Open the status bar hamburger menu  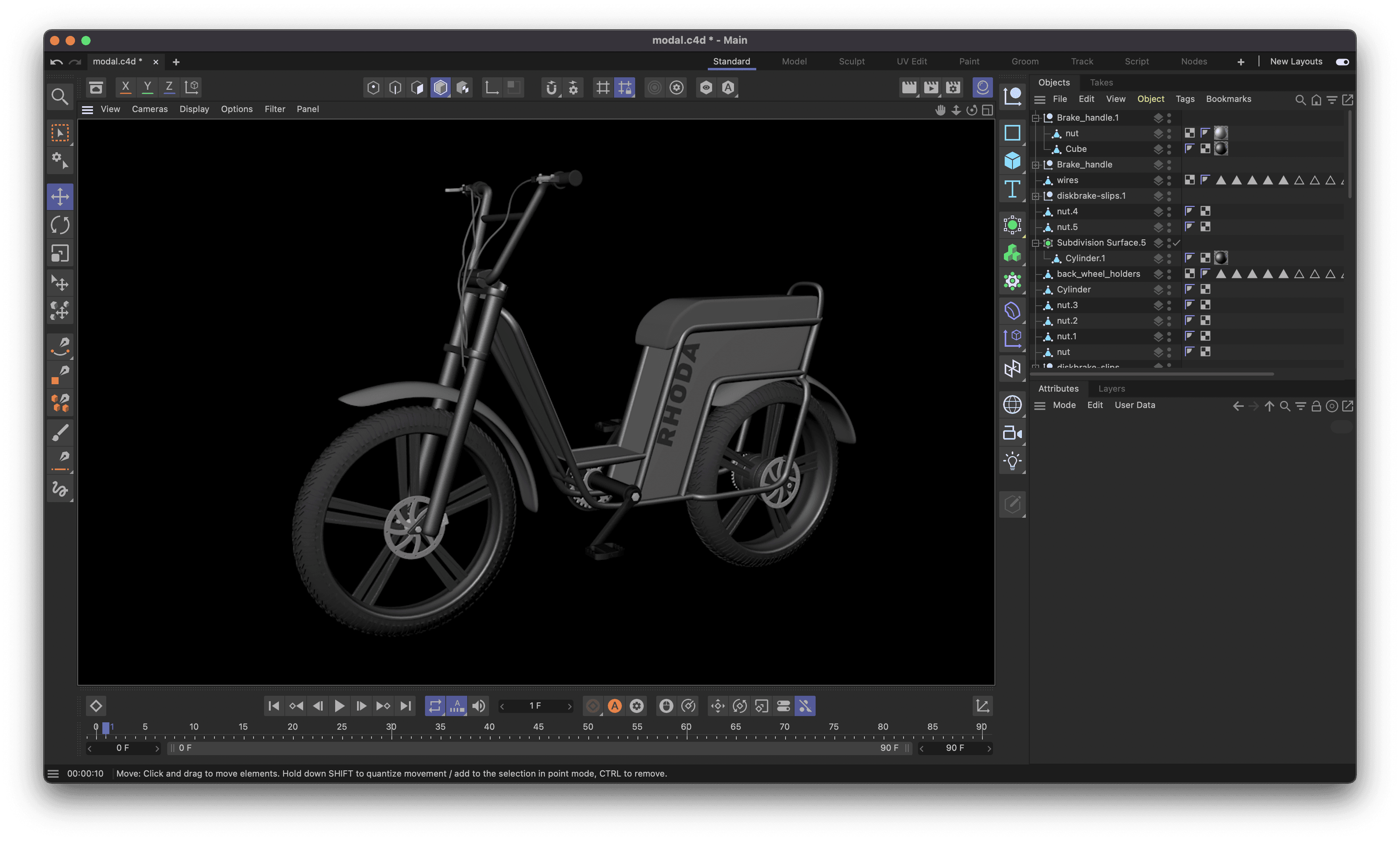(53, 773)
